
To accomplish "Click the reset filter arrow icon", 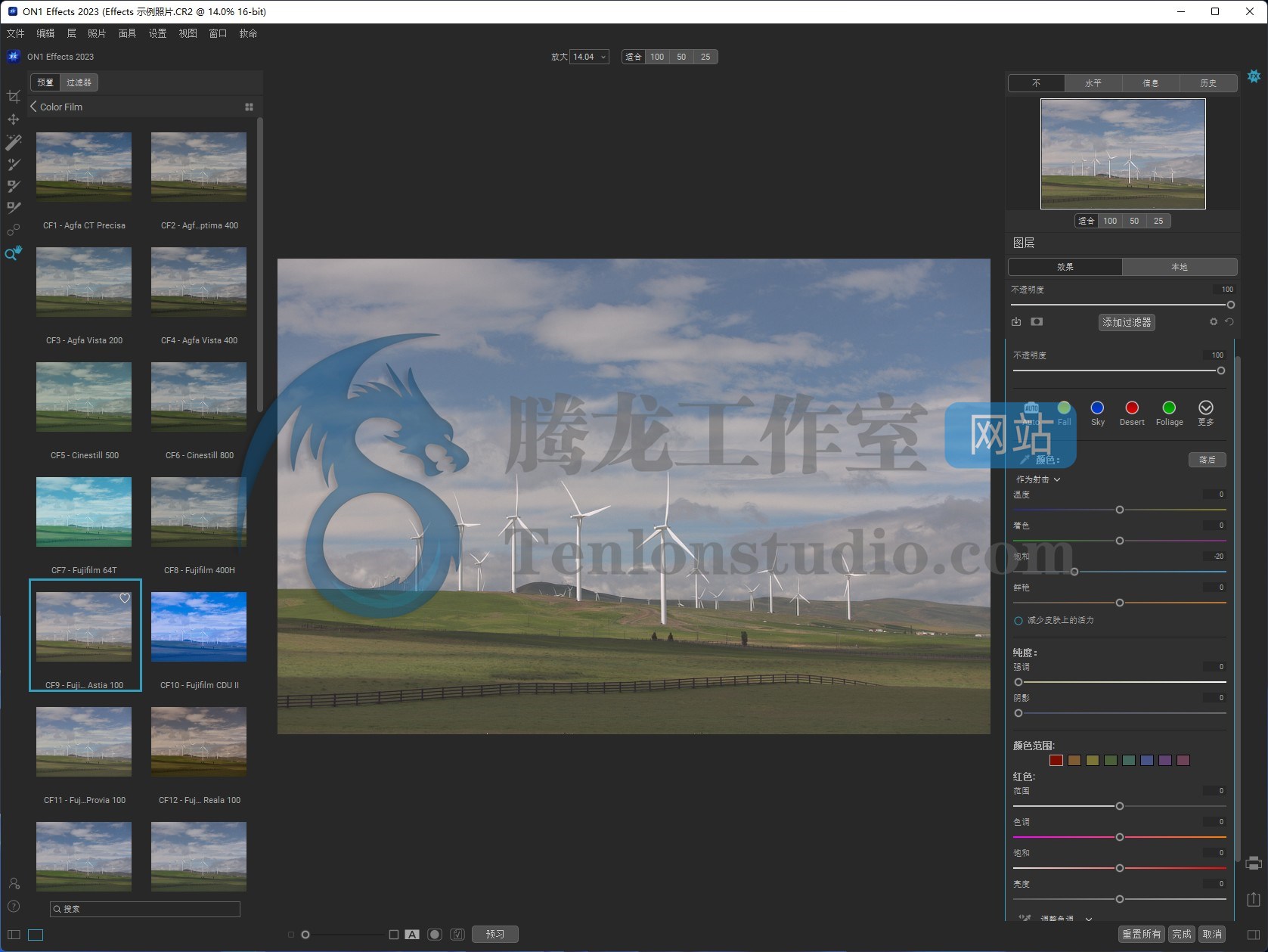I will pyautogui.click(x=1229, y=321).
